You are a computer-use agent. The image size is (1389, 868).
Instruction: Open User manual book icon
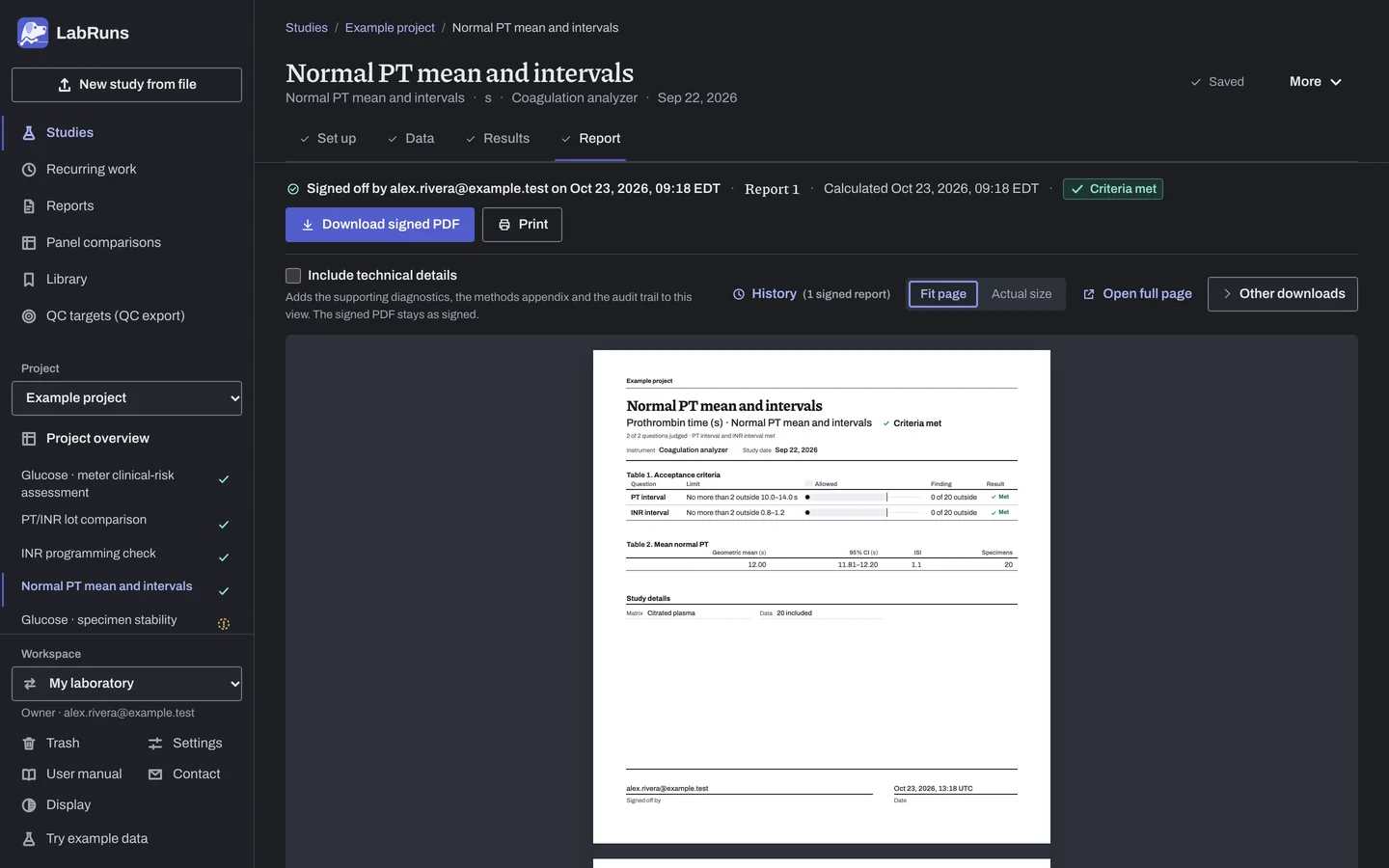[x=29, y=774]
